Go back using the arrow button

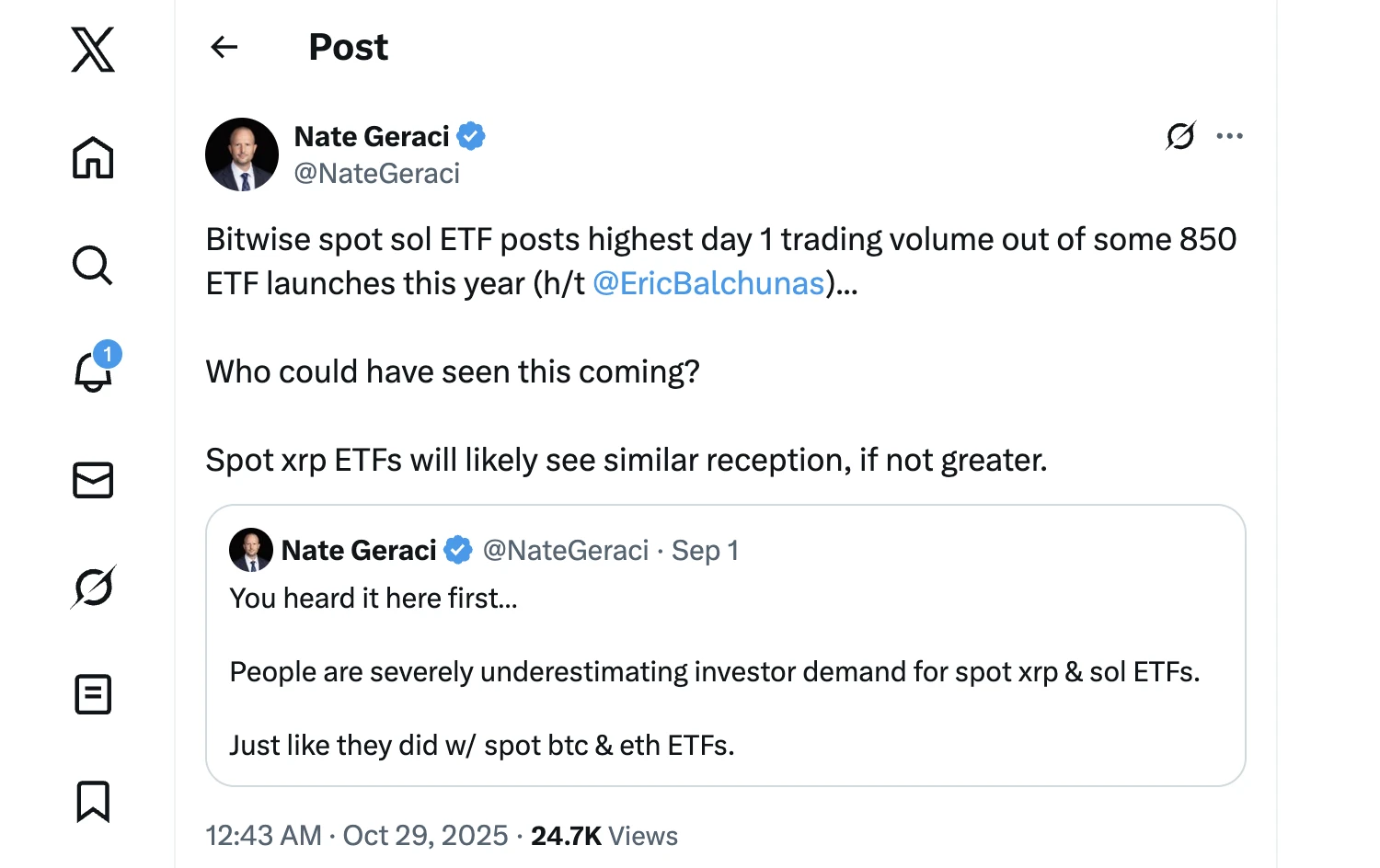224,47
